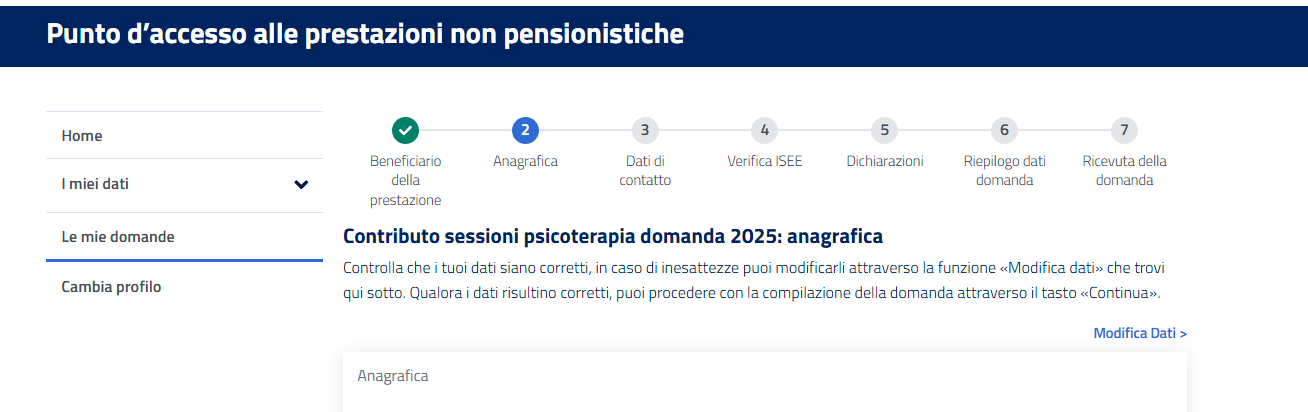The height and width of the screenshot is (412, 1308).
Task: Click step circle number 5
Action: [x=884, y=130]
